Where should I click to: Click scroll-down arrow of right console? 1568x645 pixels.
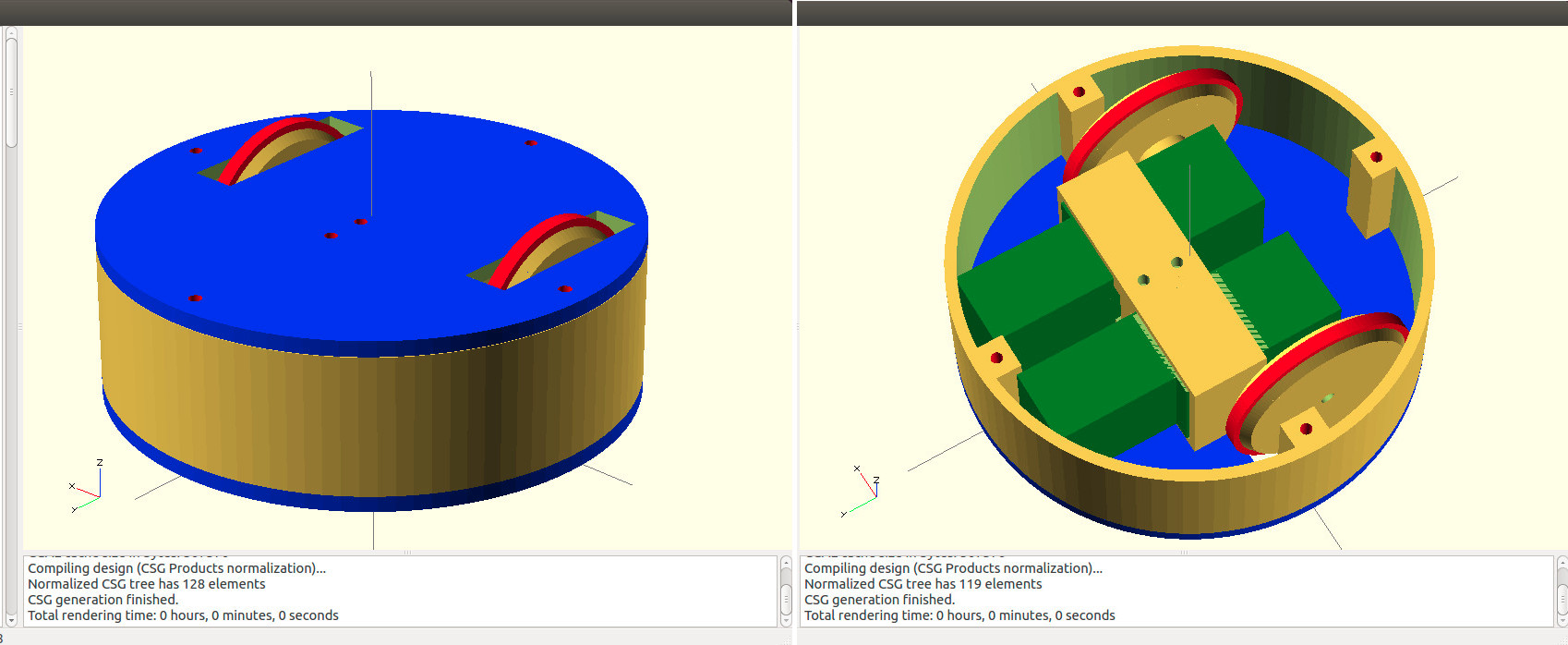(1562, 620)
